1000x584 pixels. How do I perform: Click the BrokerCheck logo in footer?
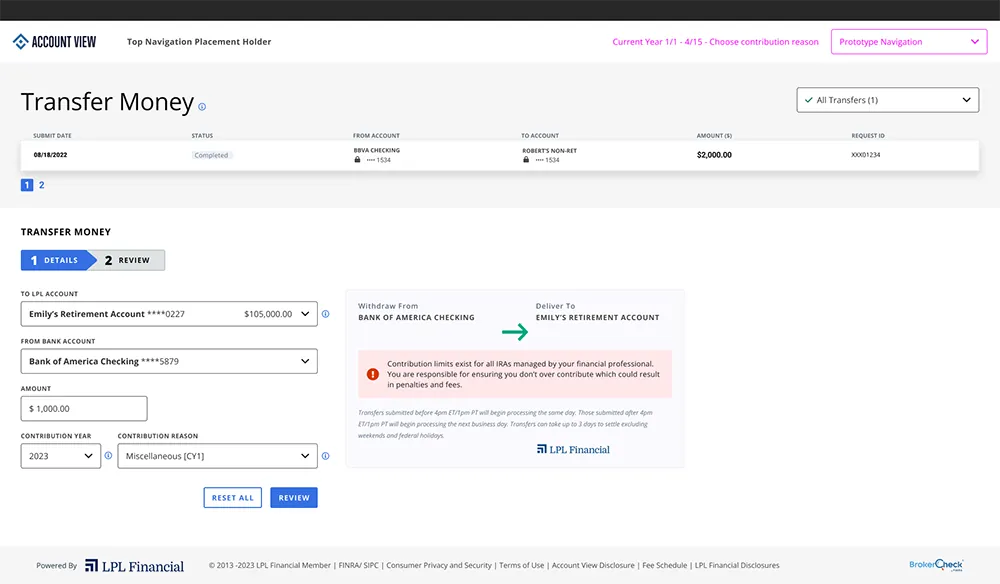click(936, 564)
